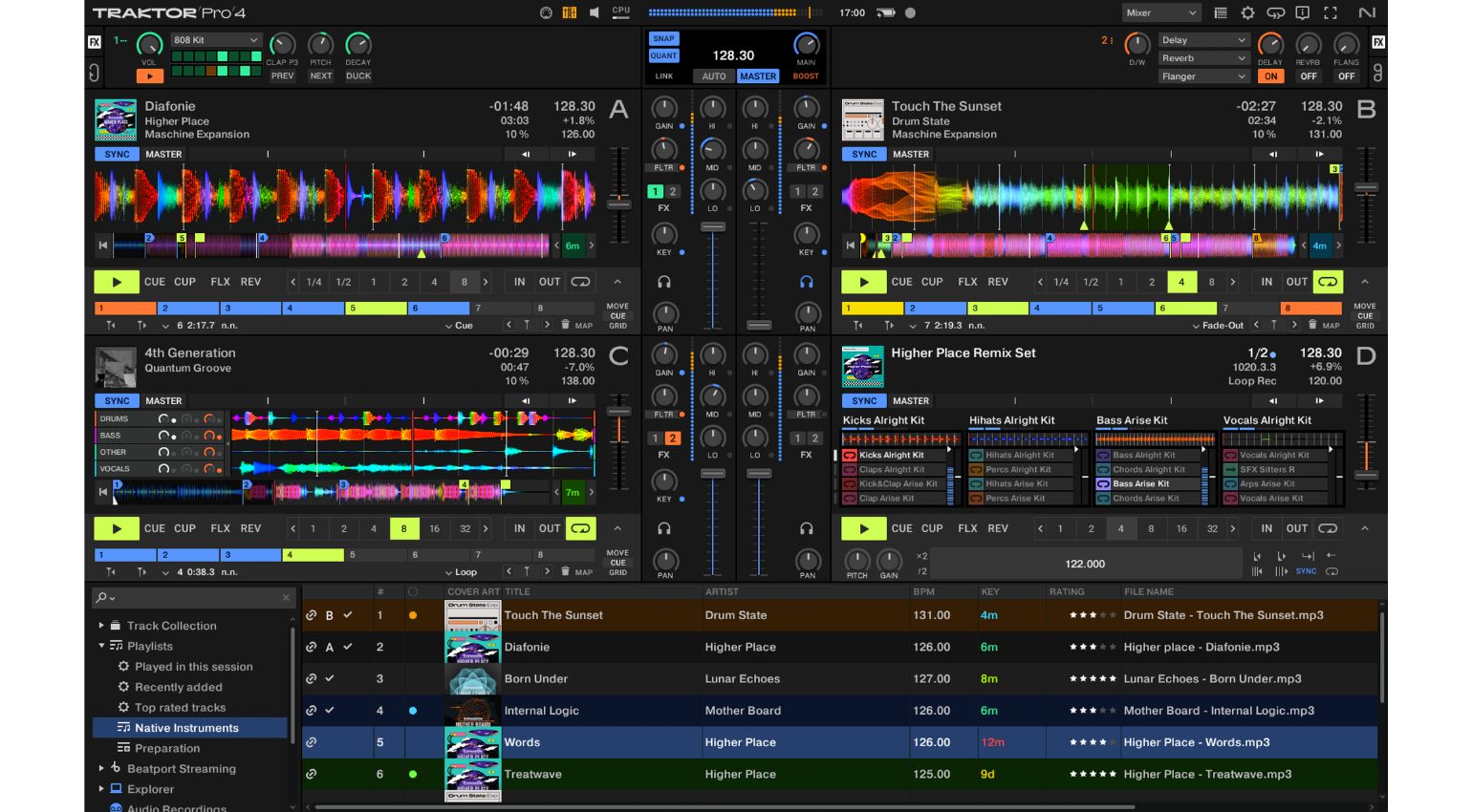1472x812 pixels.
Task: Enable SNAP mode in the master panel
Action: click(x=663, y=39)
